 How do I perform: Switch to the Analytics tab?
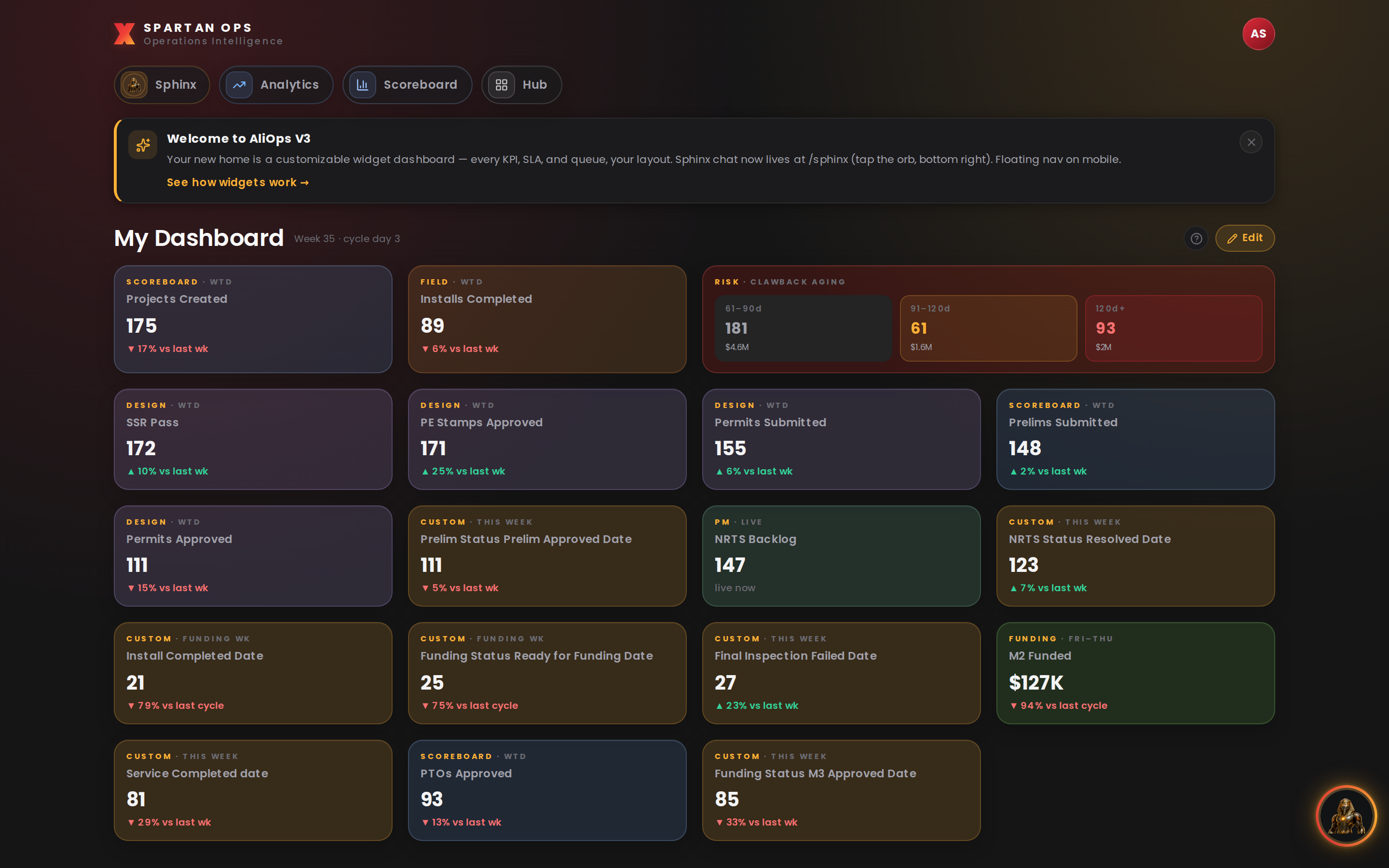pos(276,85)
